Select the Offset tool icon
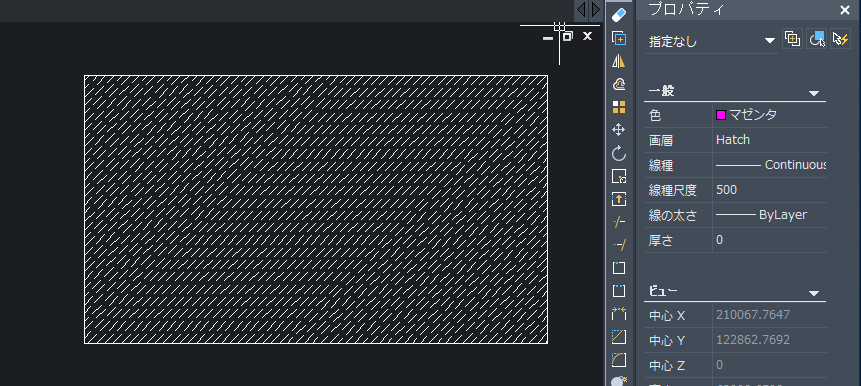 (619, 84)
